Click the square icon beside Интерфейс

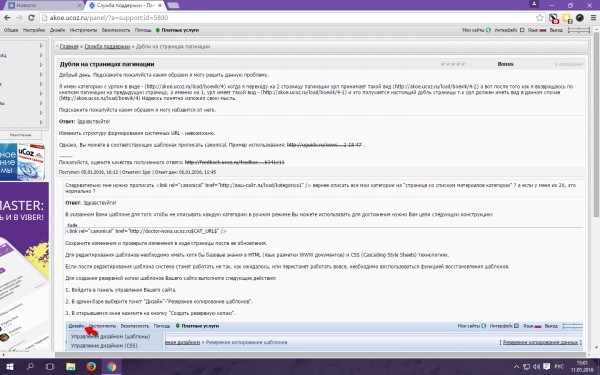tap(522, 30)
